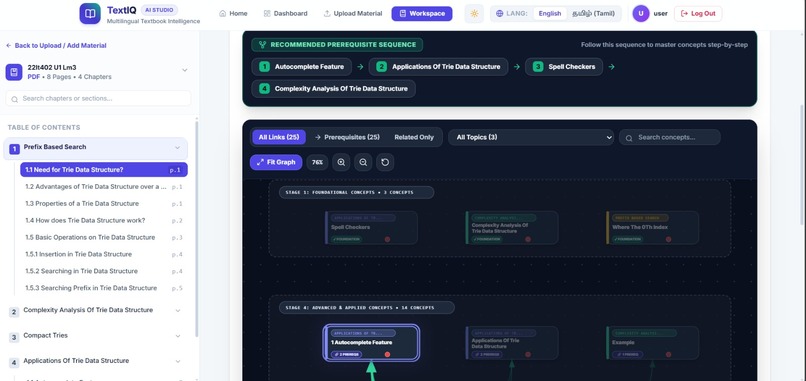Switch language to English
Viewport: 806px width, 381px height.
click(x=549, y=13)
